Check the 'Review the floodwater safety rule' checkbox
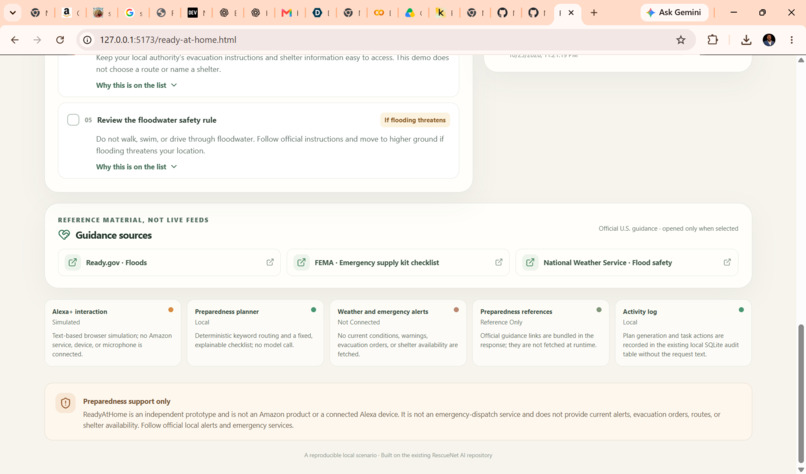Viewport: 806px width, 474px height. coord(73,120)
